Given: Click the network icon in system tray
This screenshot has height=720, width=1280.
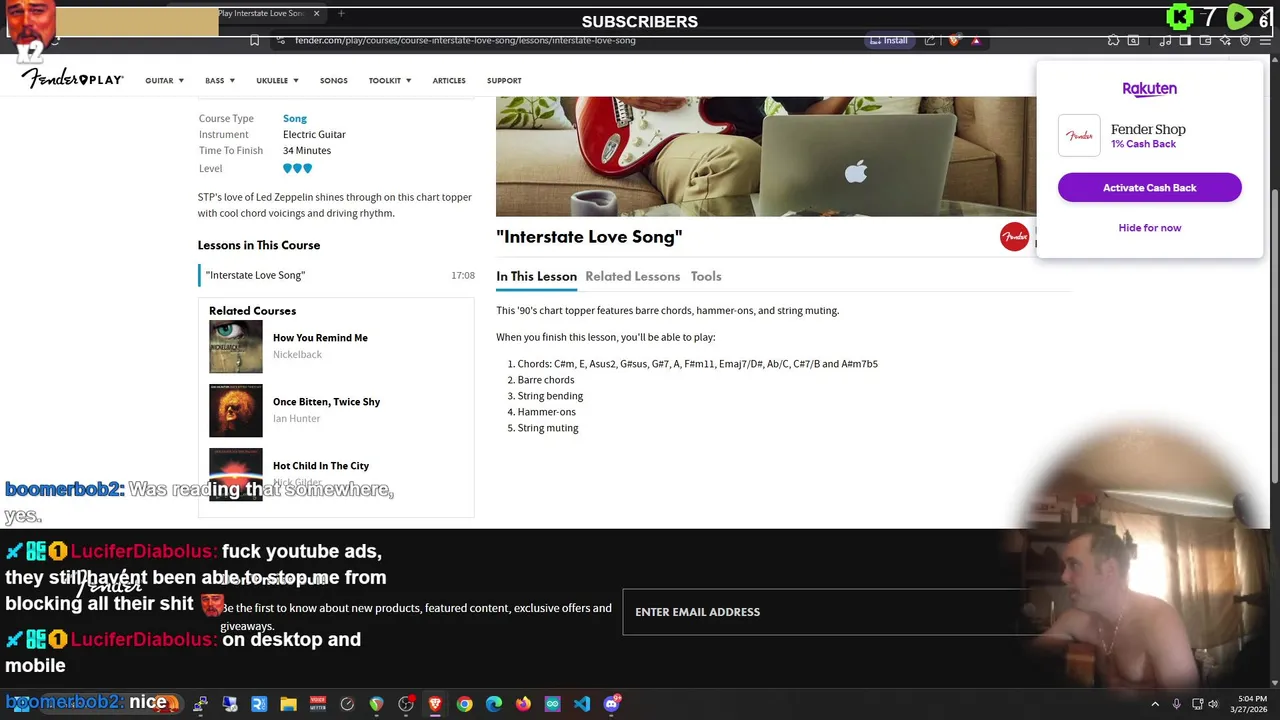Looking at the screenshot, I should [1196, 704].
